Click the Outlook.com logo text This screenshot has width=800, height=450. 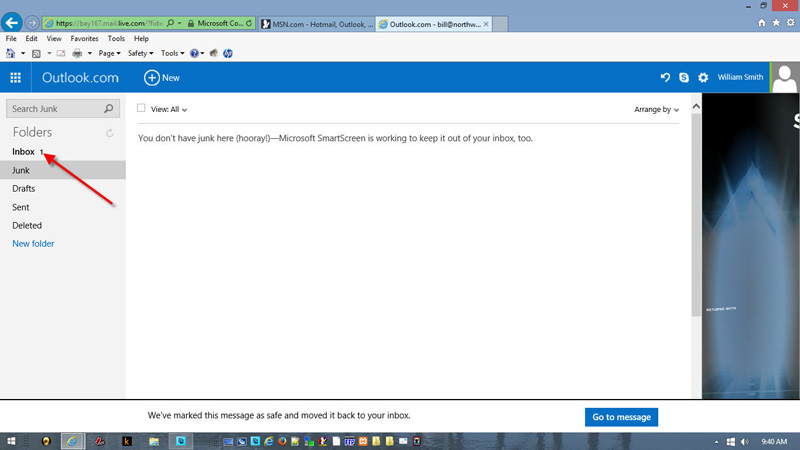tap(80, 78)
